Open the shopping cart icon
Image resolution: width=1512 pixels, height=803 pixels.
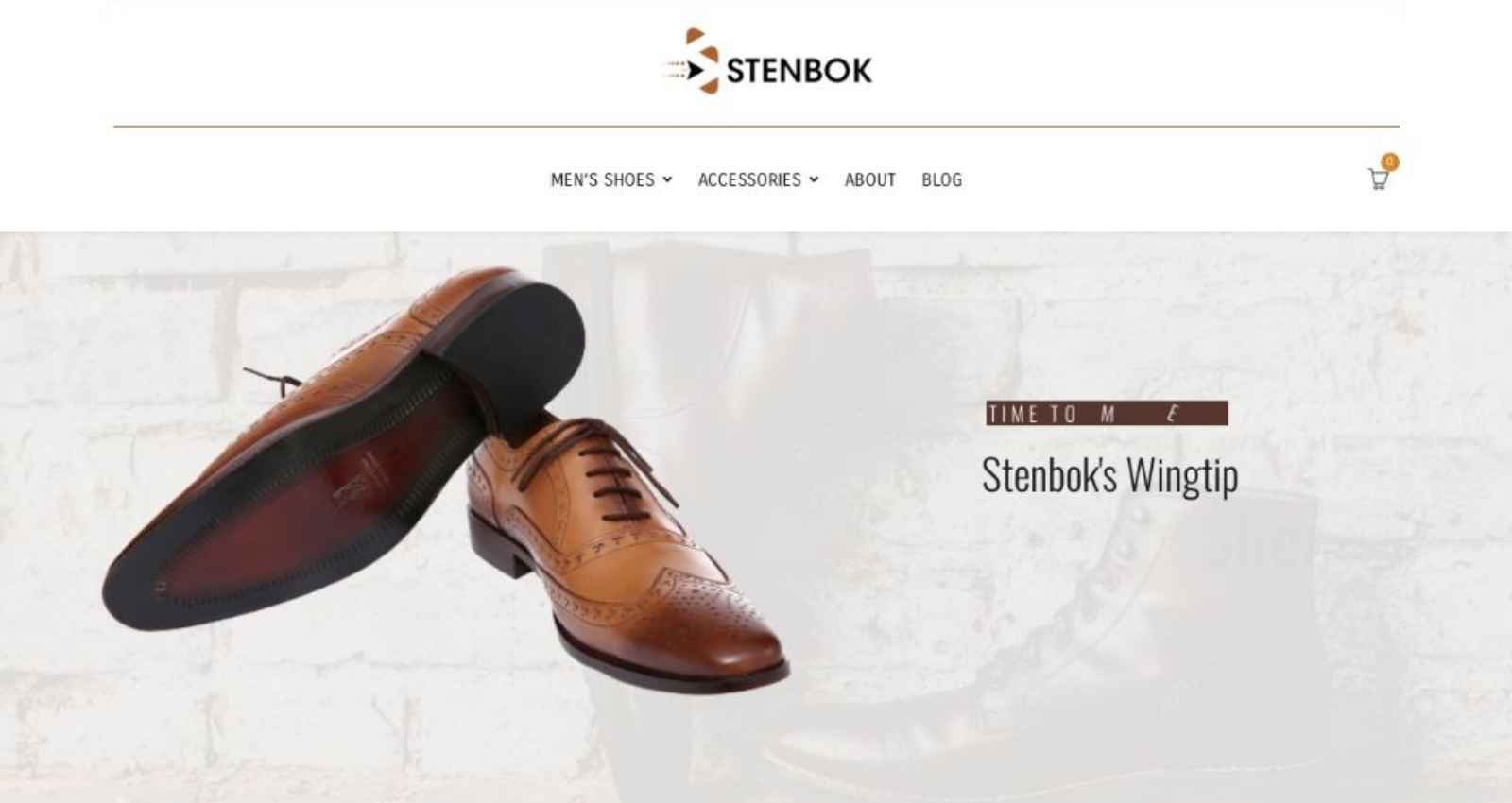(1378, 179)
